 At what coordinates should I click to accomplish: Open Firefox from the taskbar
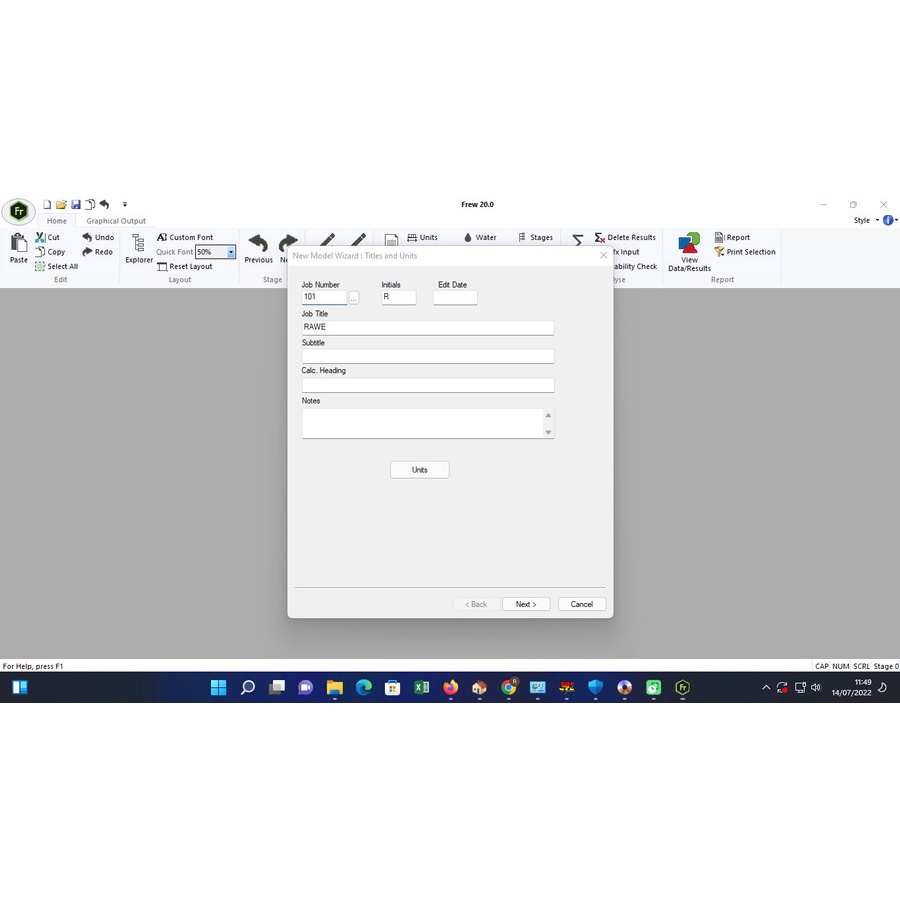coord(451,688)
